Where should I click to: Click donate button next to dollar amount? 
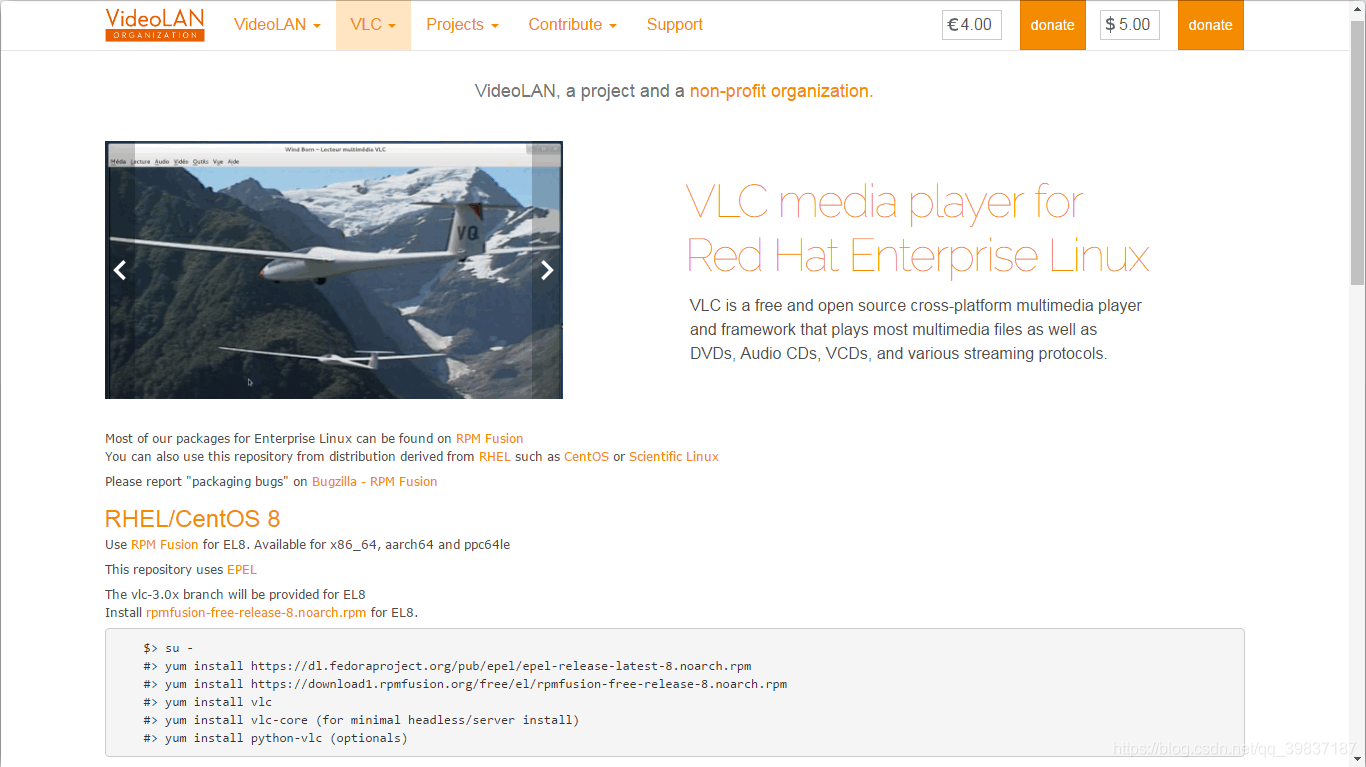[1210, 25]
